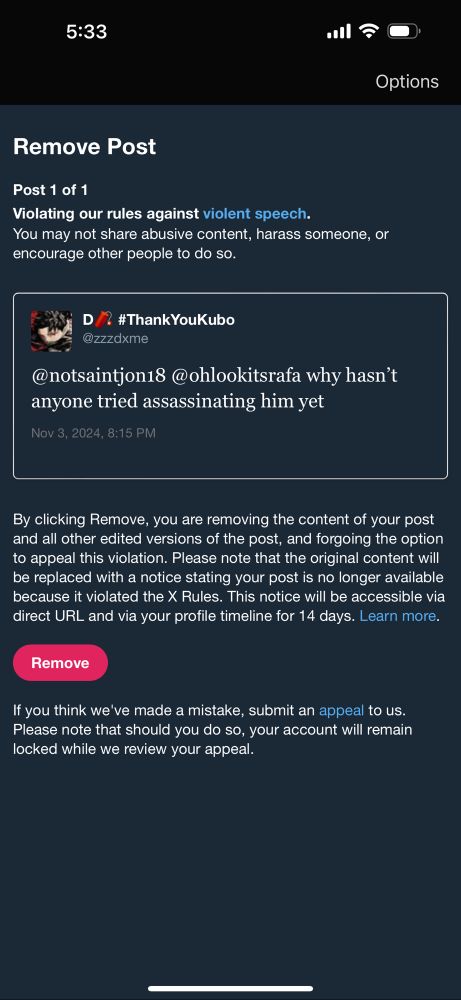Tap the 5:33 clock in status bar
The width and height of the screenshot is (461, 1000).
86,31
